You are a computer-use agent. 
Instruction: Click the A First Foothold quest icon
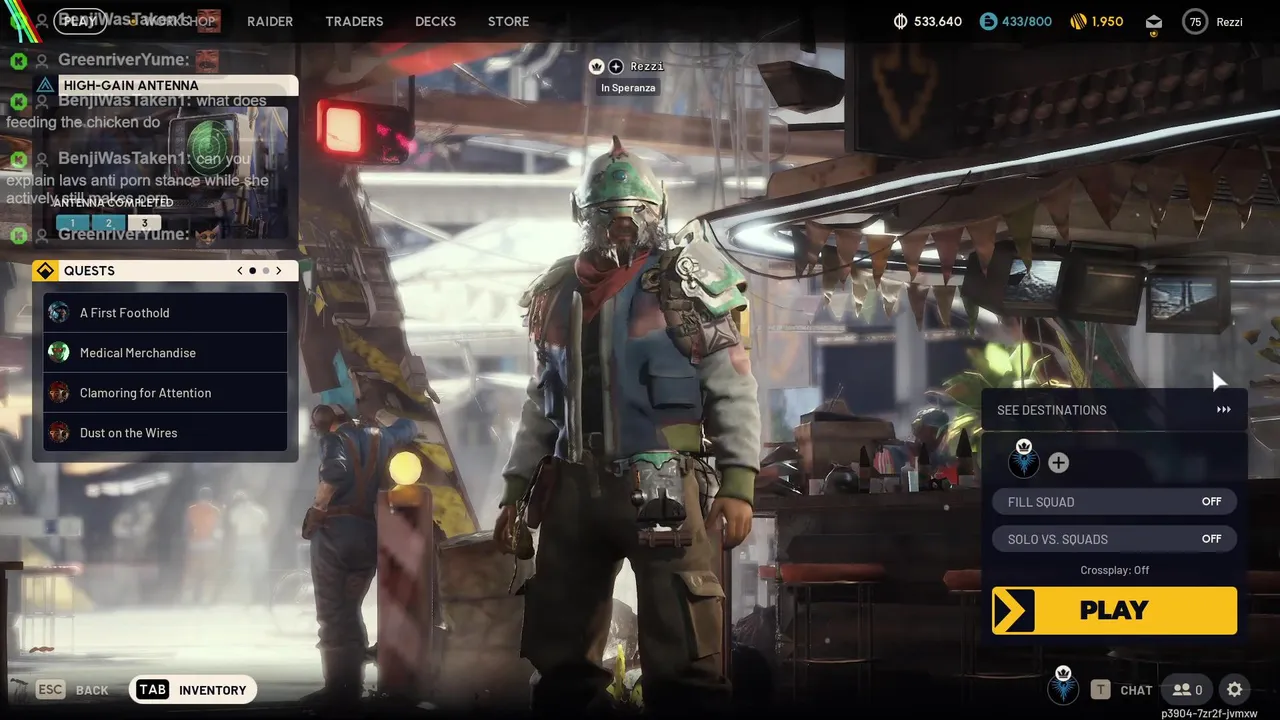click(x=59, y=313)
